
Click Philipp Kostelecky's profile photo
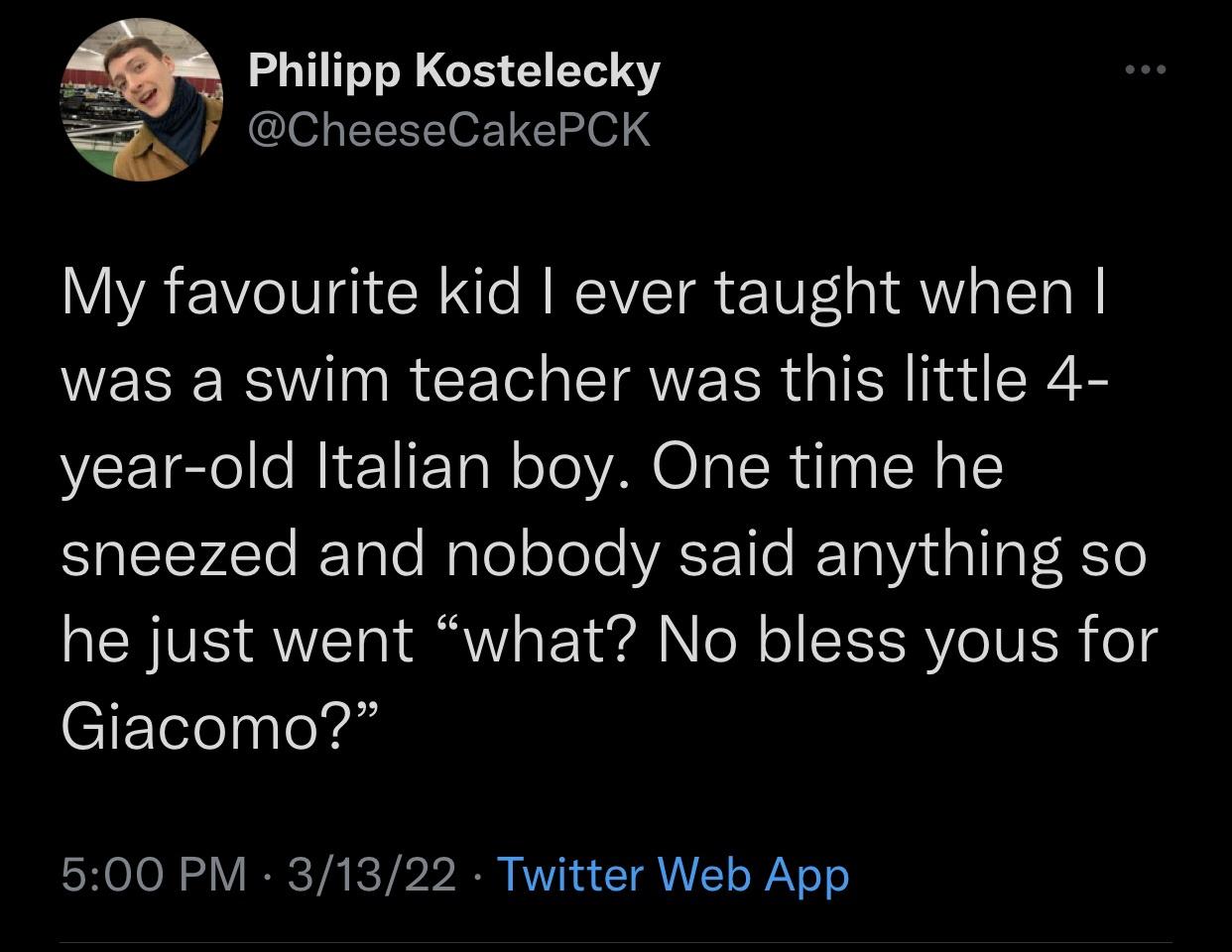143,100
